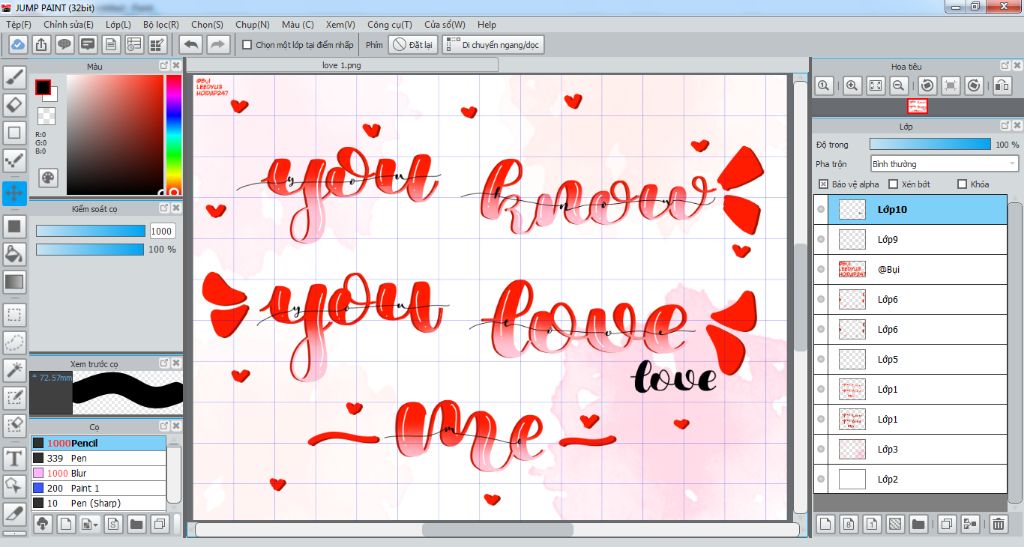The height and width of the screenshot is (547, 1024).
Task: Undock the Lớp panel
Action: click(1005, 126)
